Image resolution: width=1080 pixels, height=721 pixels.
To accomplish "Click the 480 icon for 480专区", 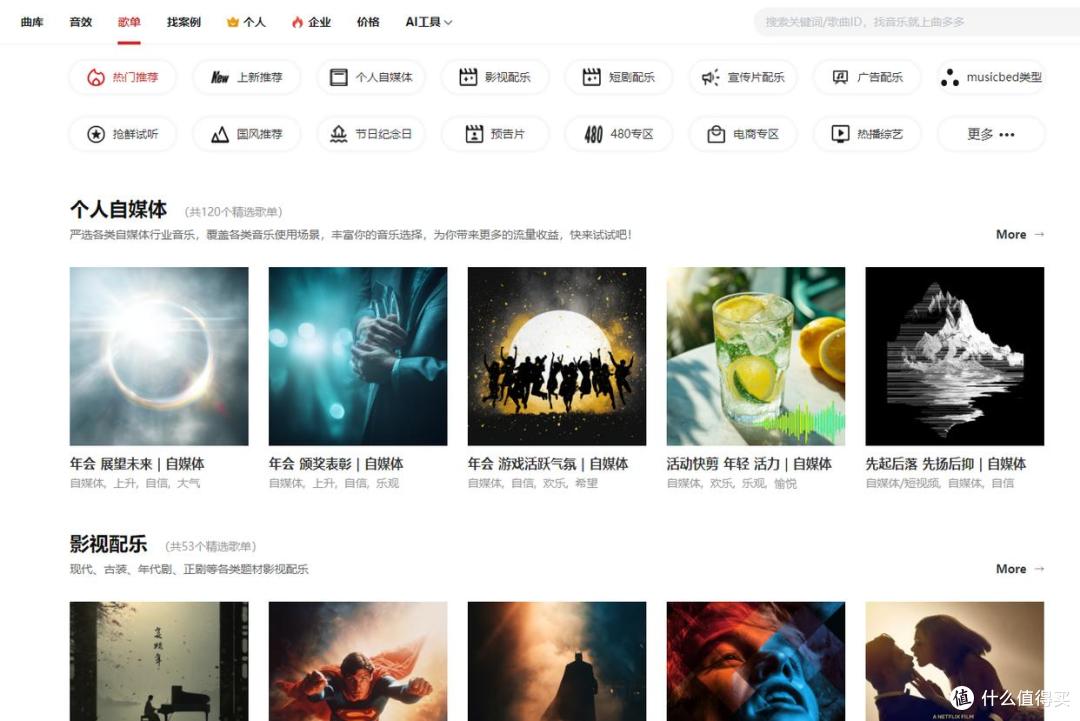I will (x=593, y=134).
